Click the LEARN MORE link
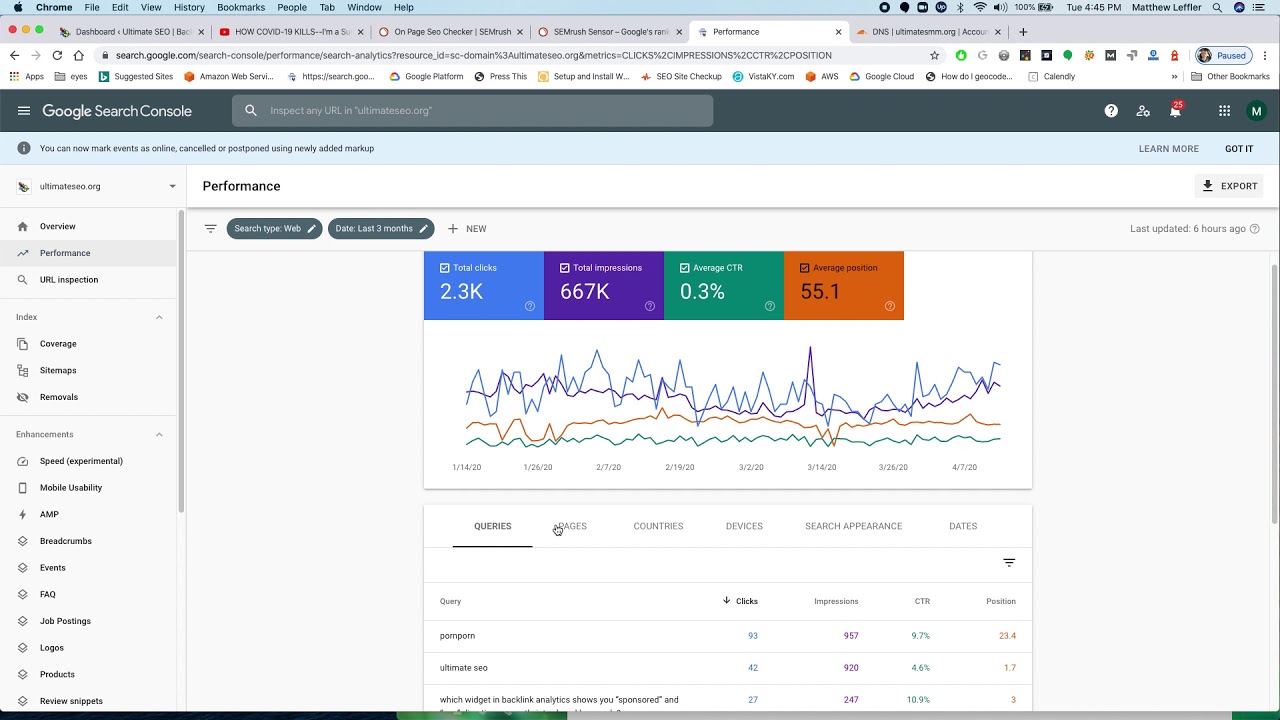Image resolution: width=1280 pixels, height=720 pixels. pyautogui.click(x=1168, y=149)
